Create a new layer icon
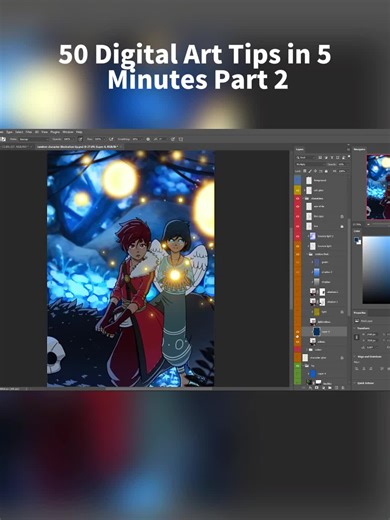 coord(336,388)
